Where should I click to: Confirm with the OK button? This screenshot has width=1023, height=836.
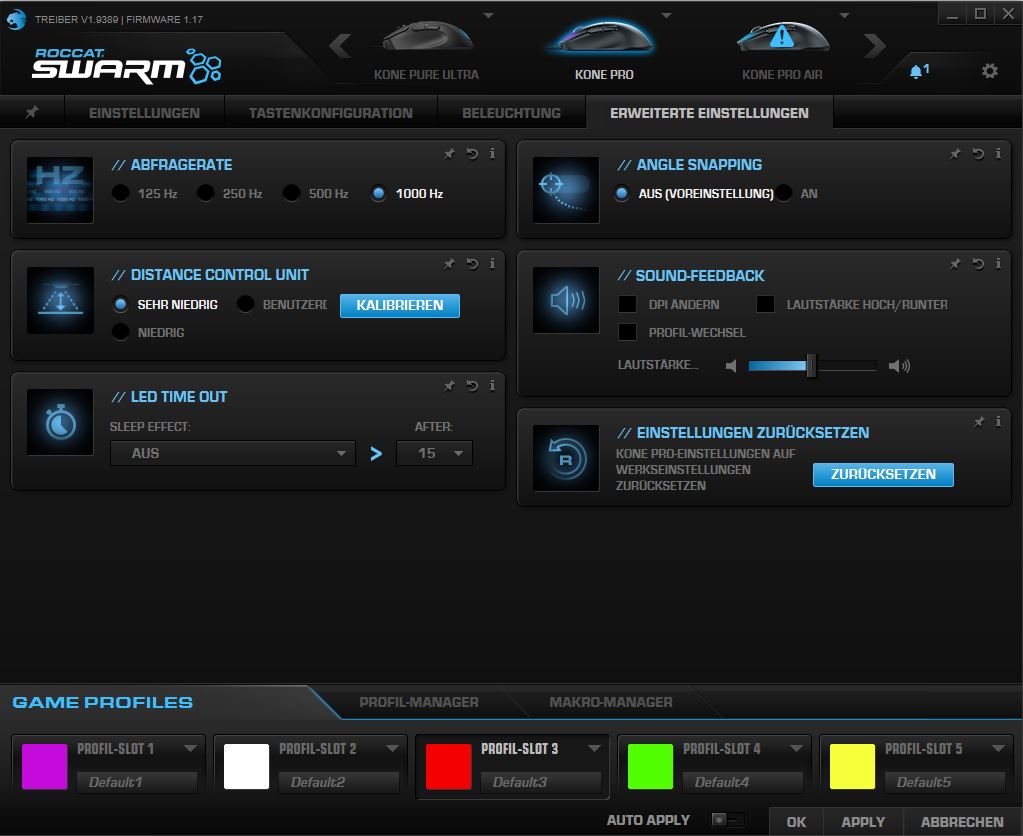click(796, 822)
